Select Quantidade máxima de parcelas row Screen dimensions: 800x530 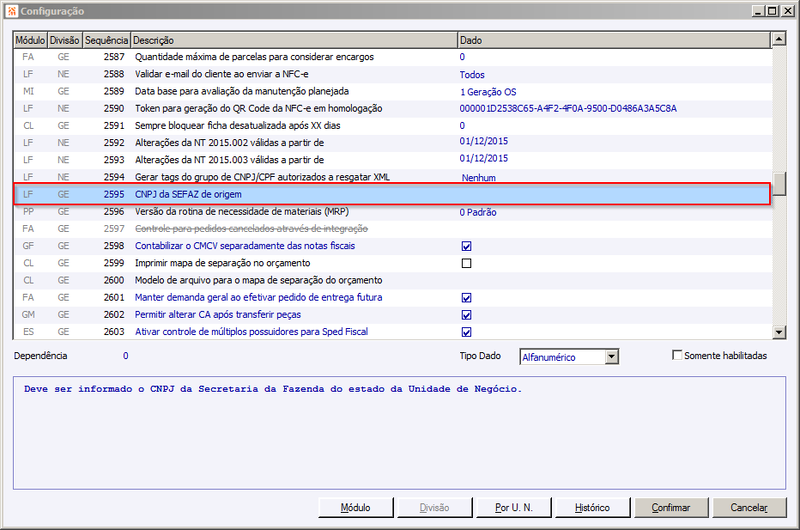coord(392,57)
